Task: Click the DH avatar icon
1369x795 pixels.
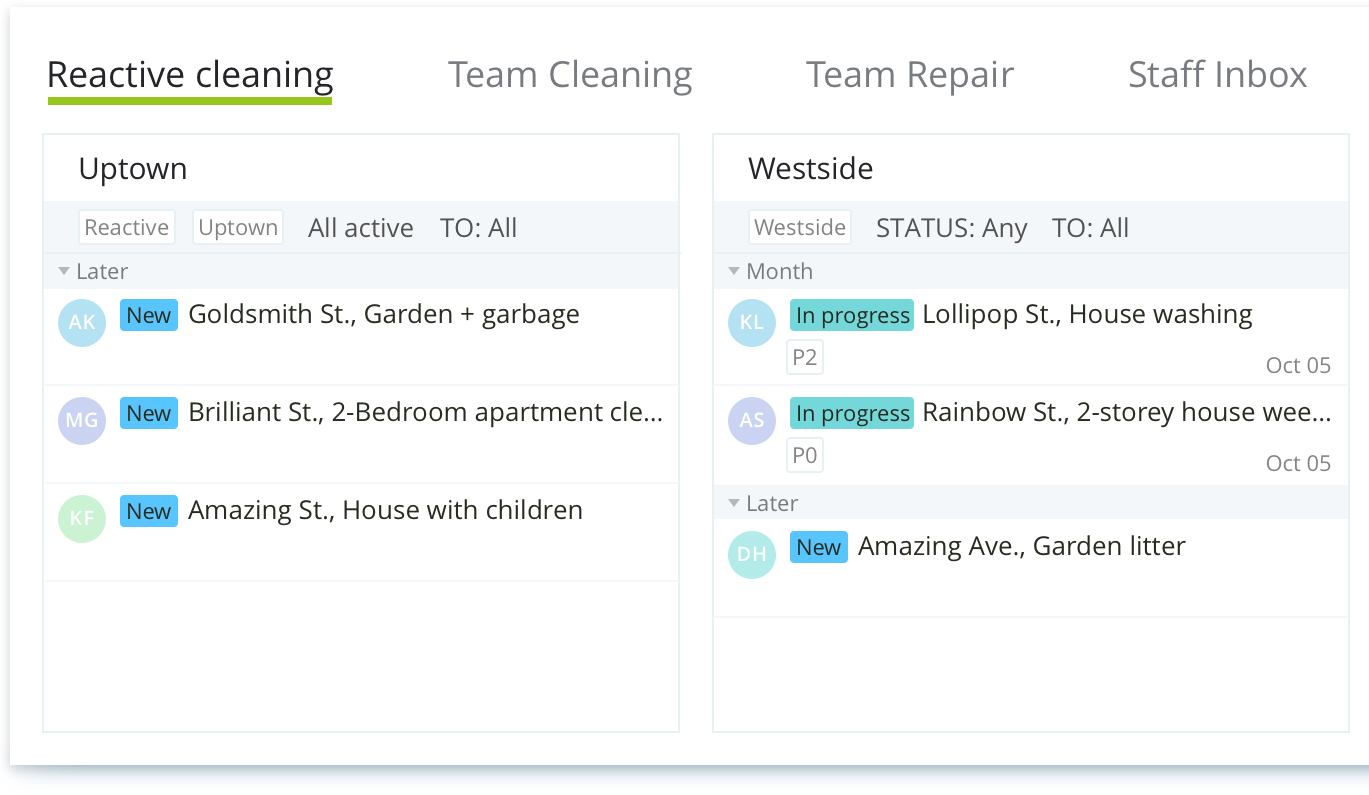Action: pos(752,554)
